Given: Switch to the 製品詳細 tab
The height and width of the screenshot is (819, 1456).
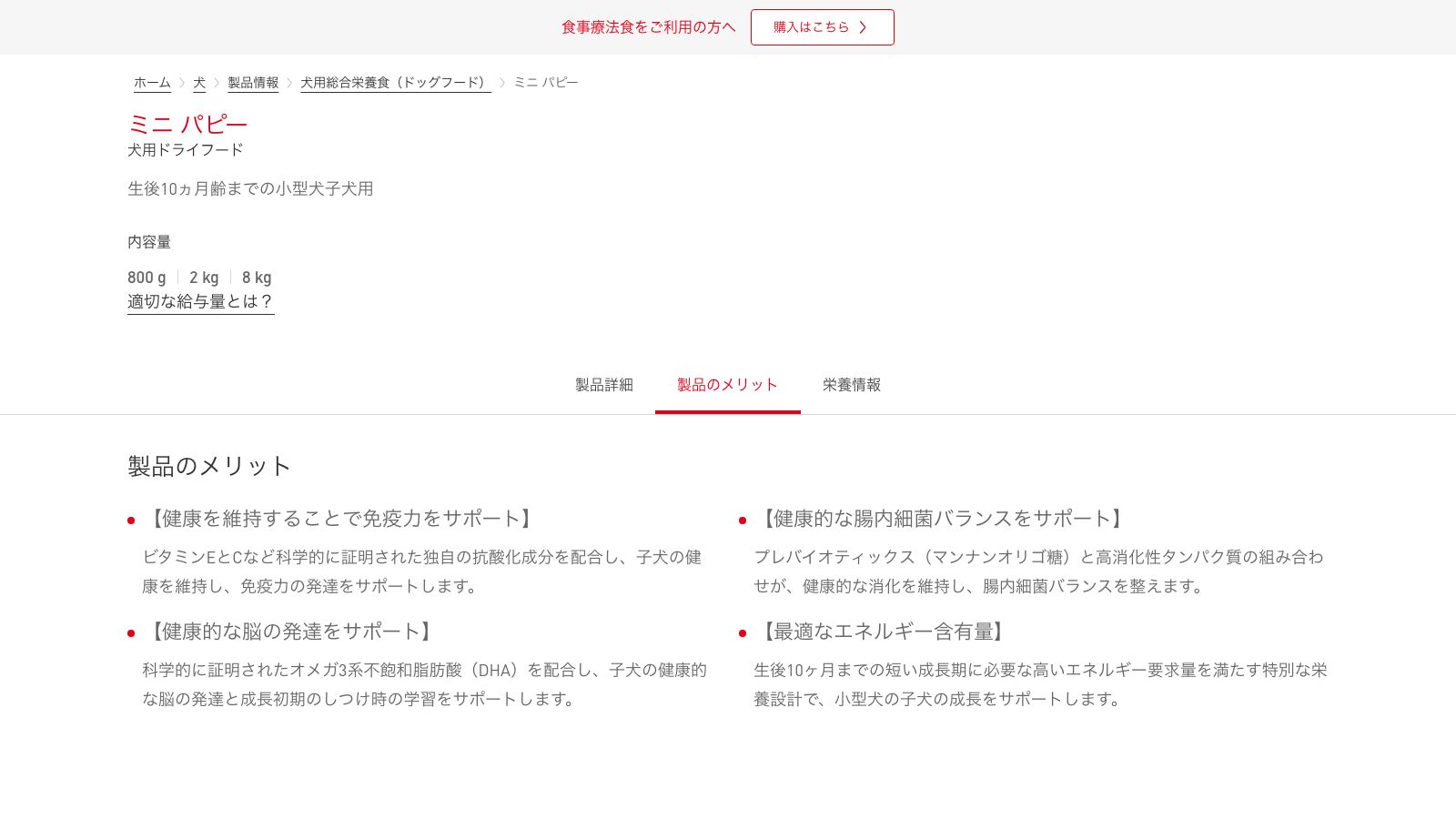Looking at the screenshot, I should coord(604,385).
